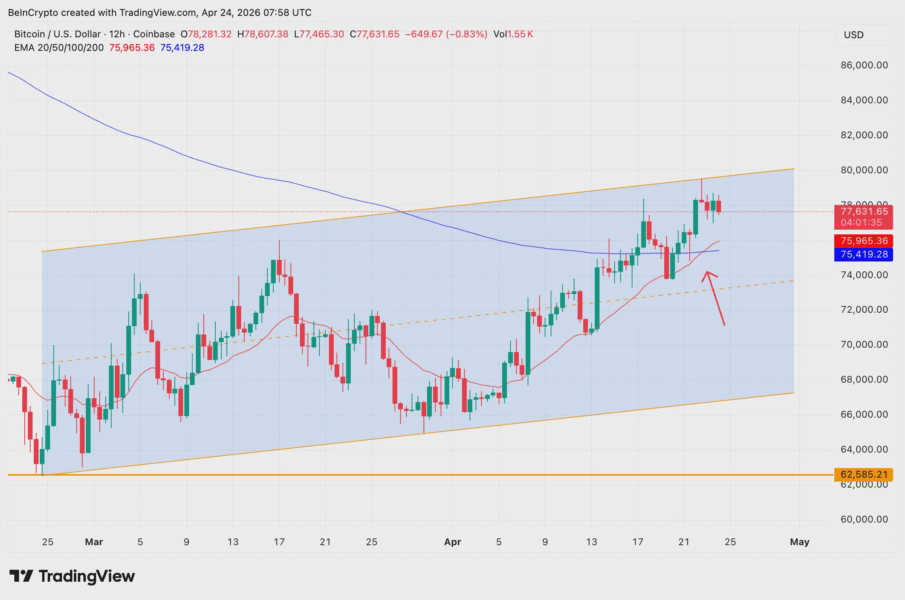Click the 80,000.00 price axis label
The image size is (905, 600).
[x=864, y=170]
